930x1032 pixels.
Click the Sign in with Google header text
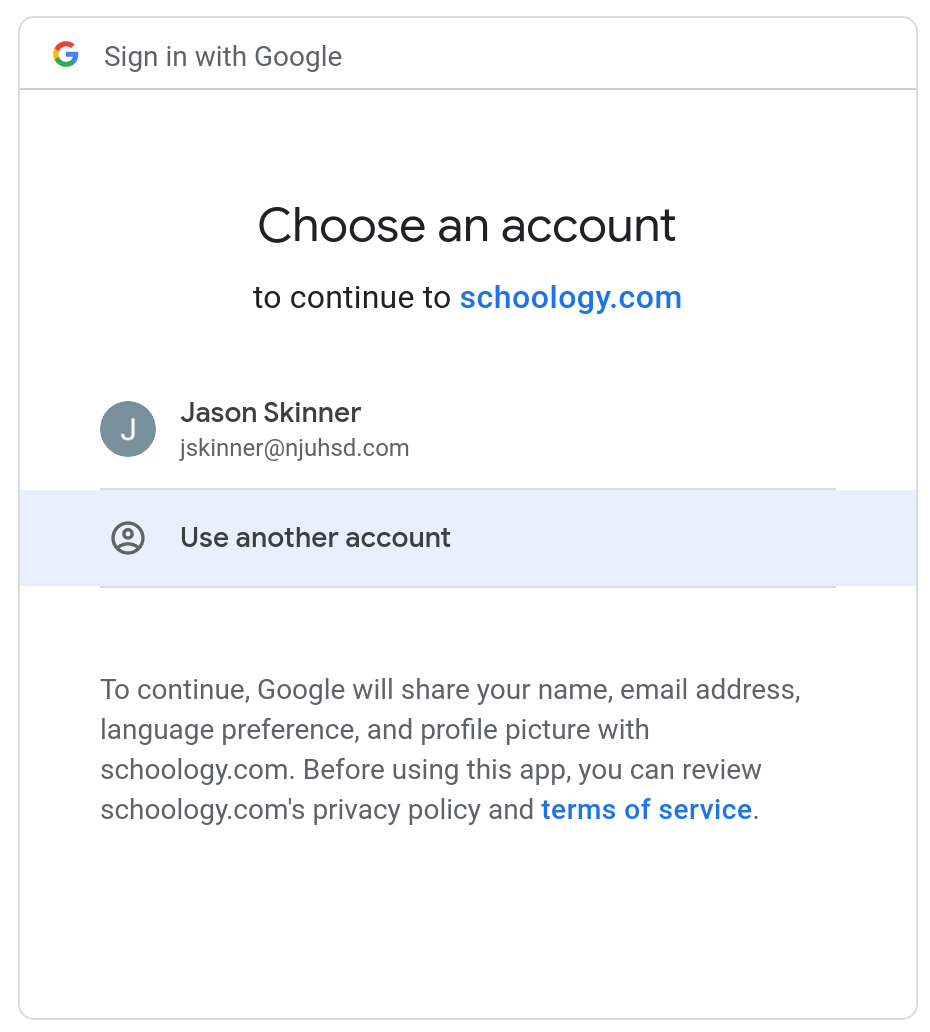point(223,57)
